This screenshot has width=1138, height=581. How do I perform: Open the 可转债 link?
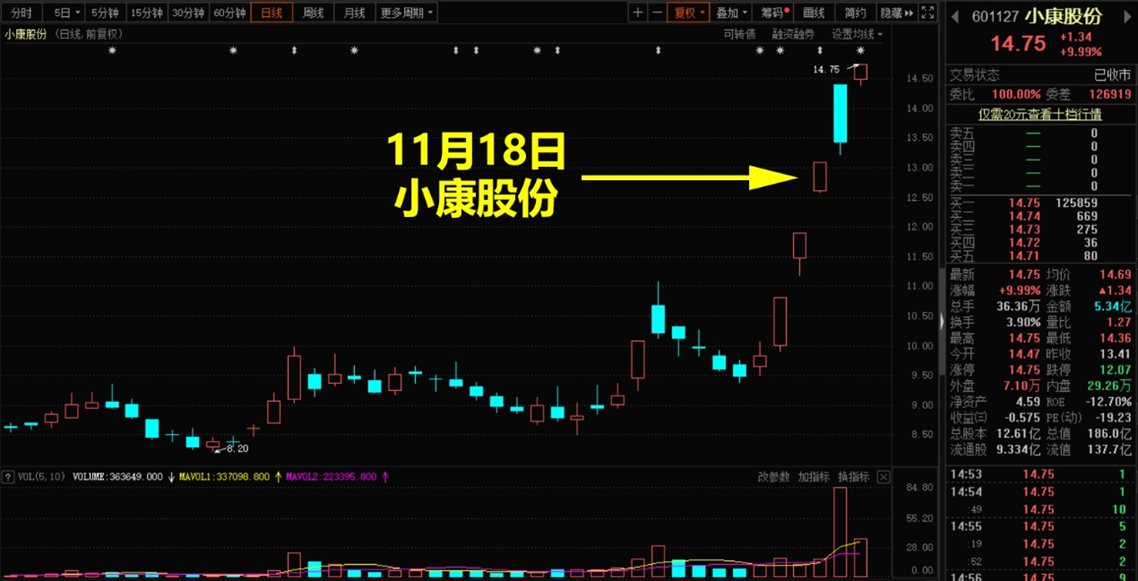pos(740,34)
